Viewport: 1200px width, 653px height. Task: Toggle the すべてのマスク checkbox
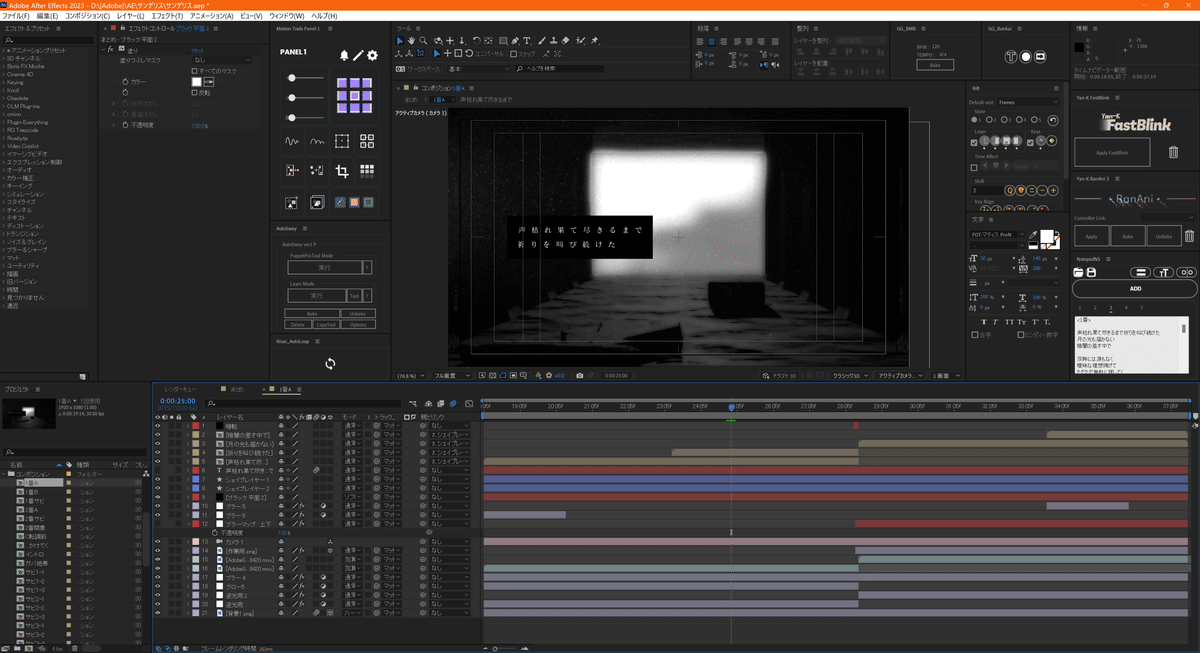pyautogui.click(x=194, y=70)
